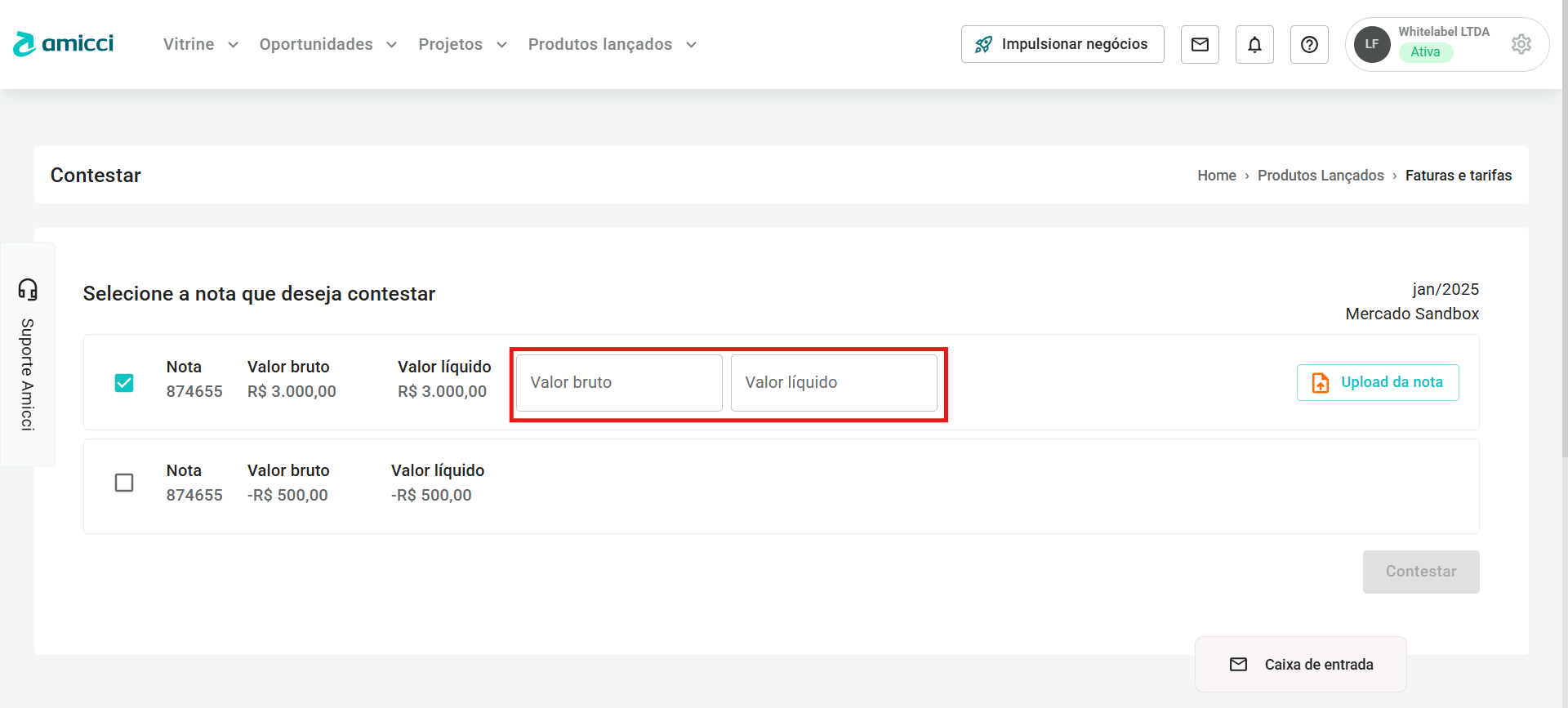1568x708 pixels.
Task: Expand the Vitrine dropdown arrow
Action: 233,45
